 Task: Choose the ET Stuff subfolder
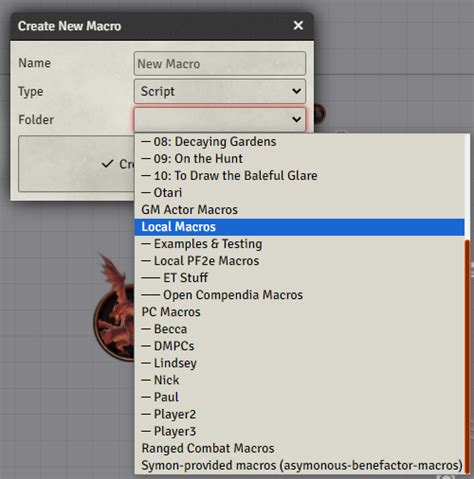[299, 278]
